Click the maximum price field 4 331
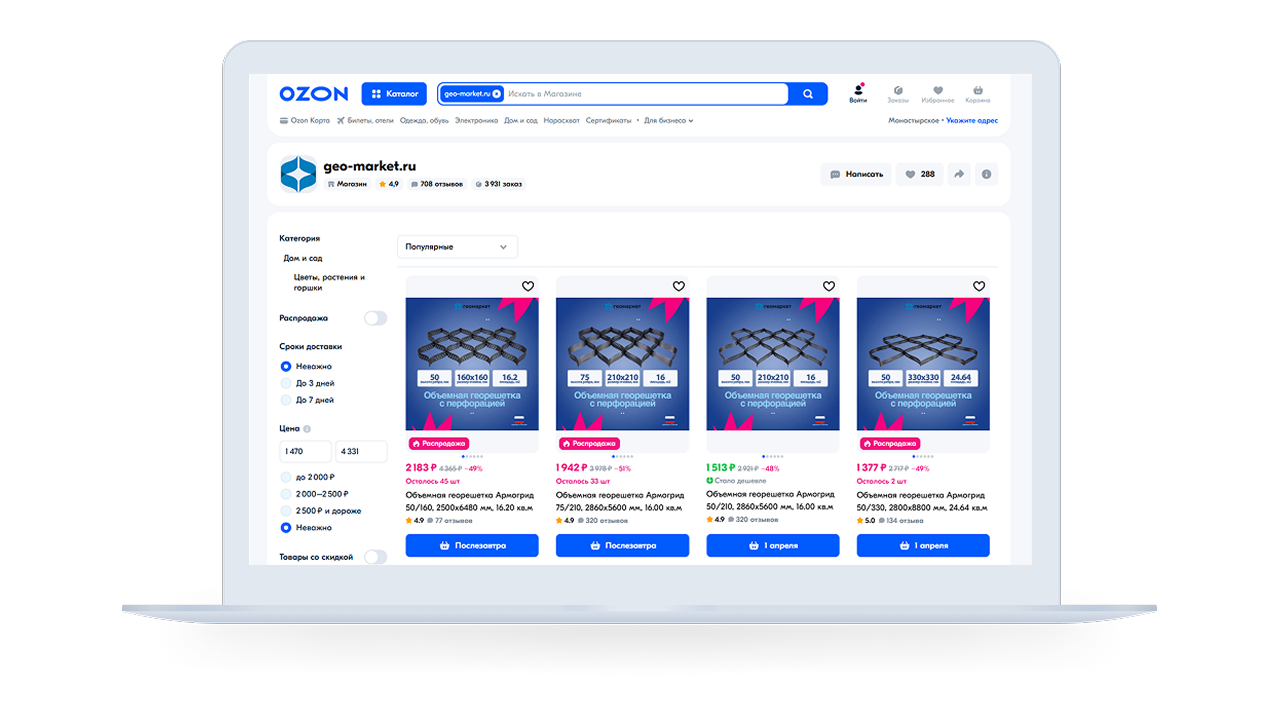Viewport: 1280px width, 720px height. 361,452
